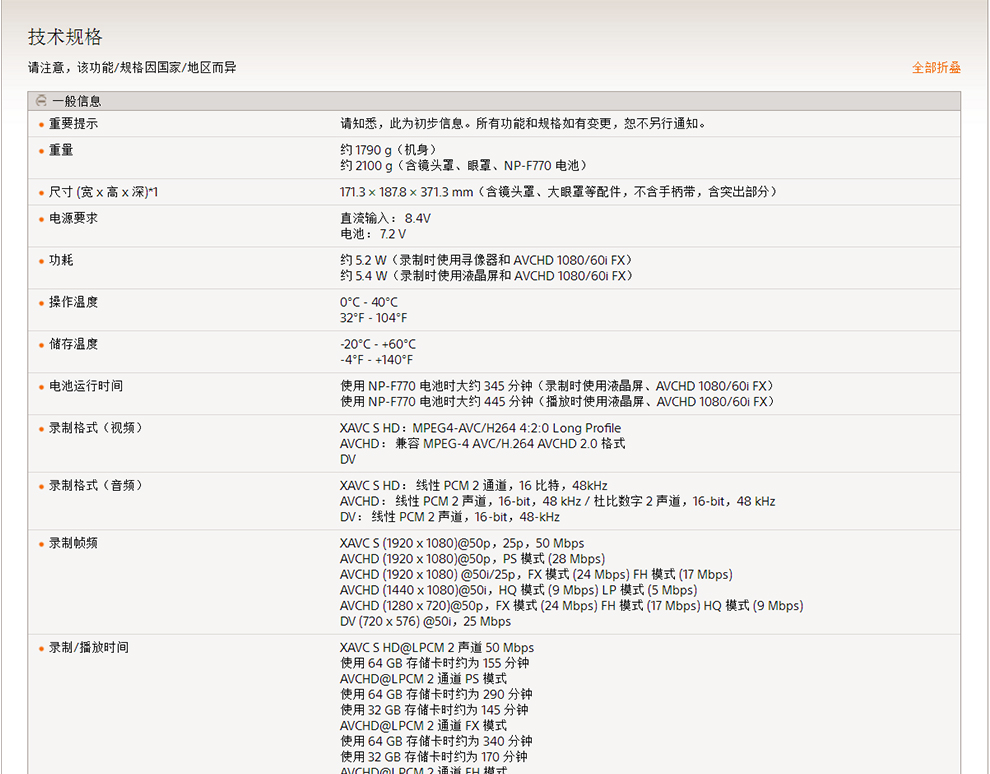Click the -20°C - +60°C value
This screenshot has height=774, width=990.
[x=378, y=344]
